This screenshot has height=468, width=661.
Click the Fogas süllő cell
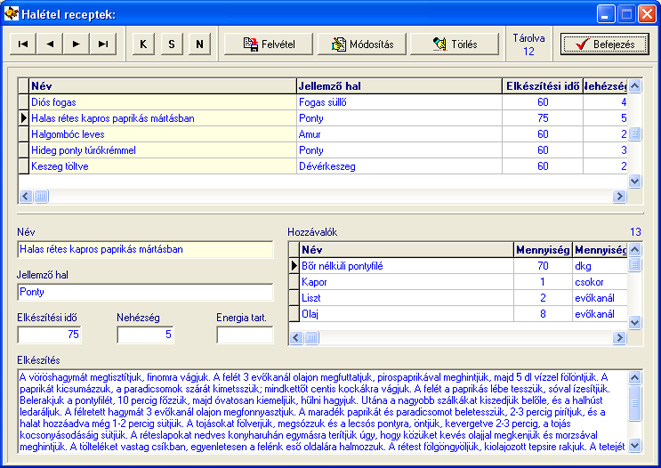tap(399, 102)
